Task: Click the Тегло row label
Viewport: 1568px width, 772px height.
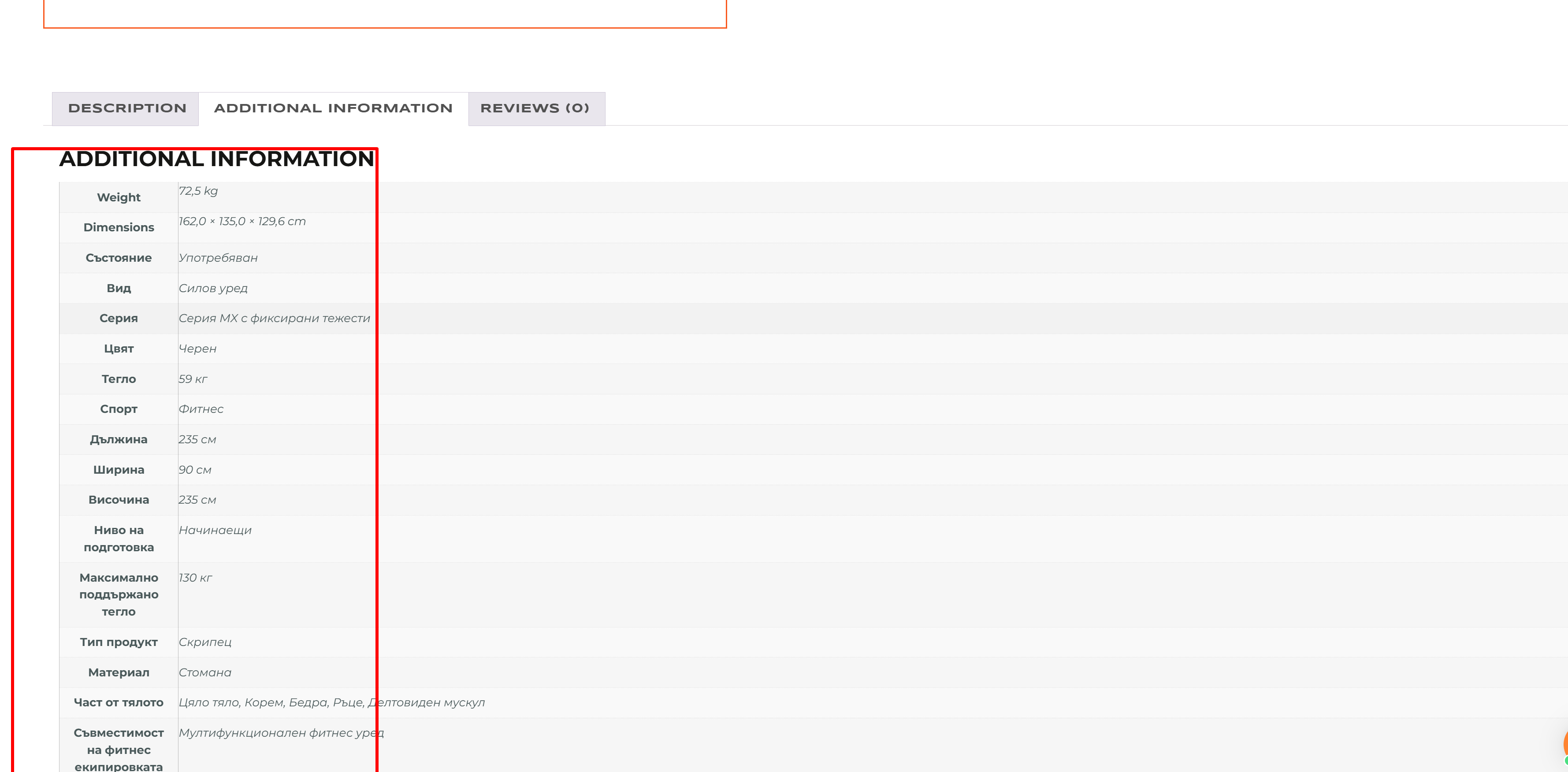Action: click(x=119, y=379)
